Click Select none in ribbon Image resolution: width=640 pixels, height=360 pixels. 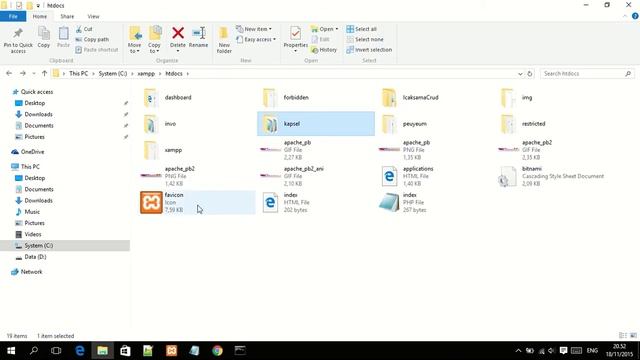click(x=365, y=40)
